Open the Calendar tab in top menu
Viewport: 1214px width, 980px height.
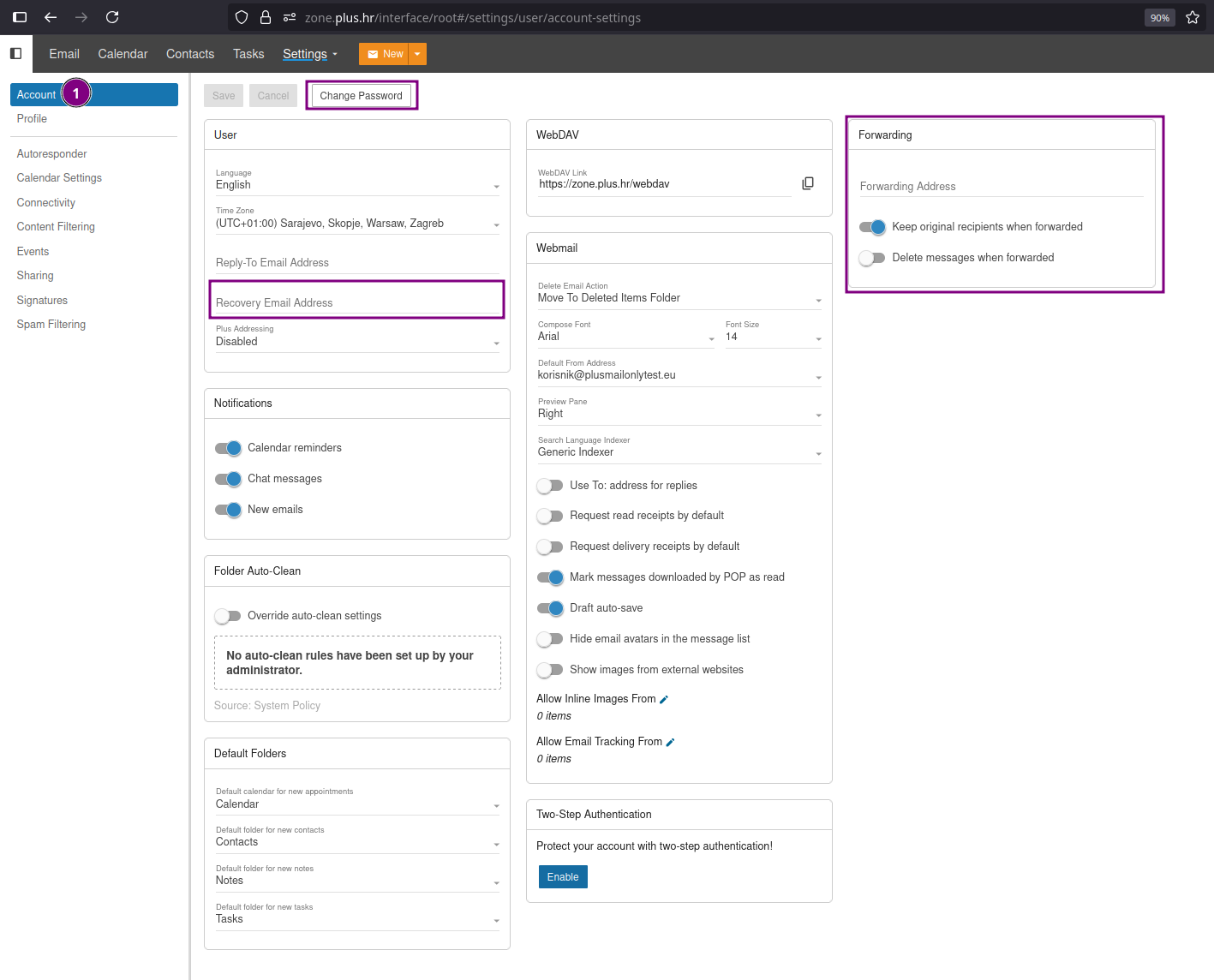coord(123,54)
